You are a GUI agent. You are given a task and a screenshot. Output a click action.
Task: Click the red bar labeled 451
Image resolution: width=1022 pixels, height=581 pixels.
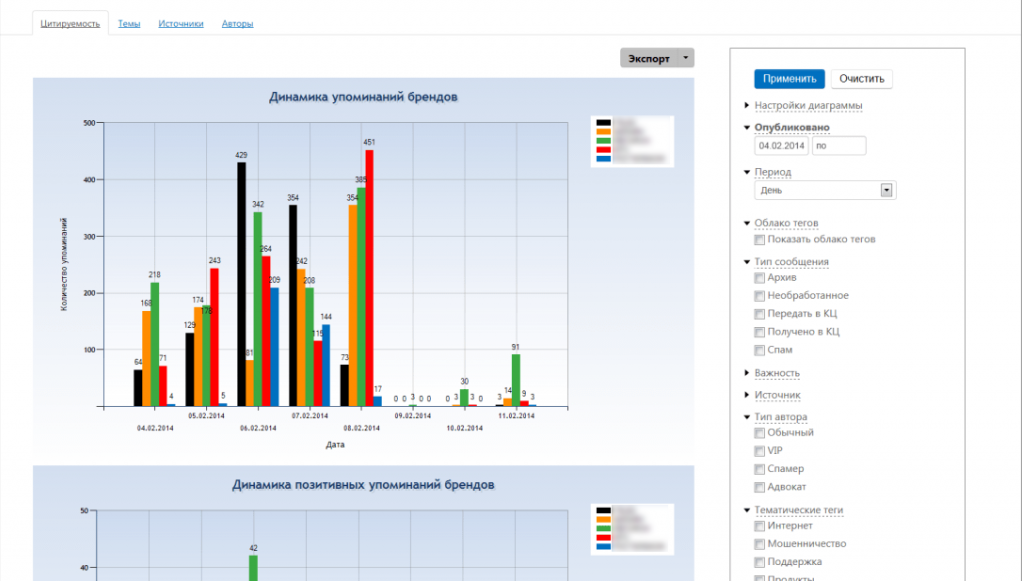pos(370,278)
